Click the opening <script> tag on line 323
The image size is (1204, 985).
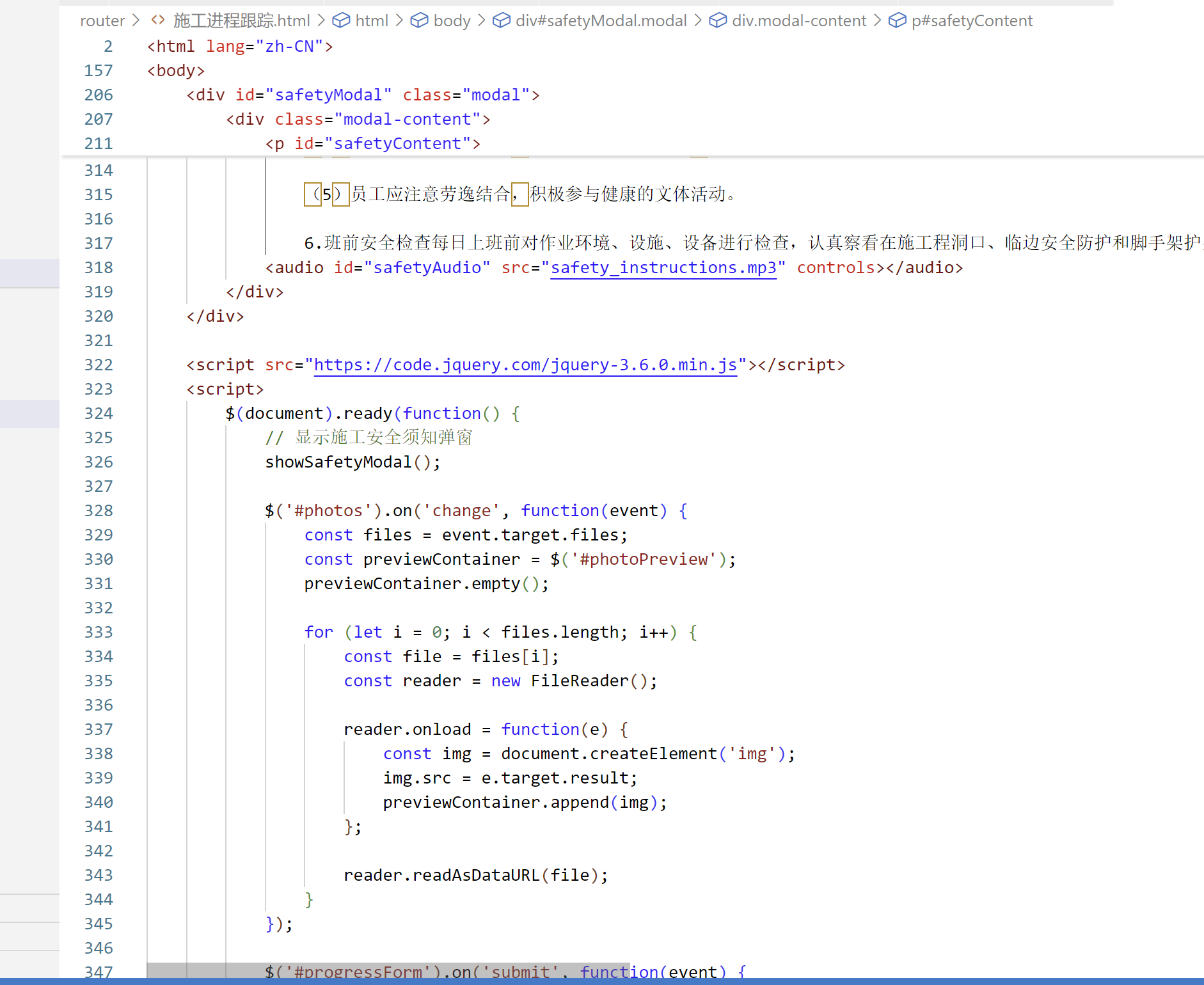(x=225, y=389)
